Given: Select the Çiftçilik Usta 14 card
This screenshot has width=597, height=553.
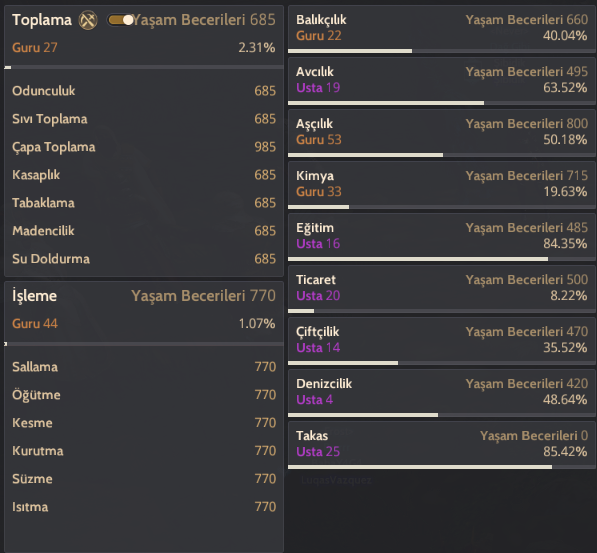Looking at the screenshot, I should click(x=442, y=341).
